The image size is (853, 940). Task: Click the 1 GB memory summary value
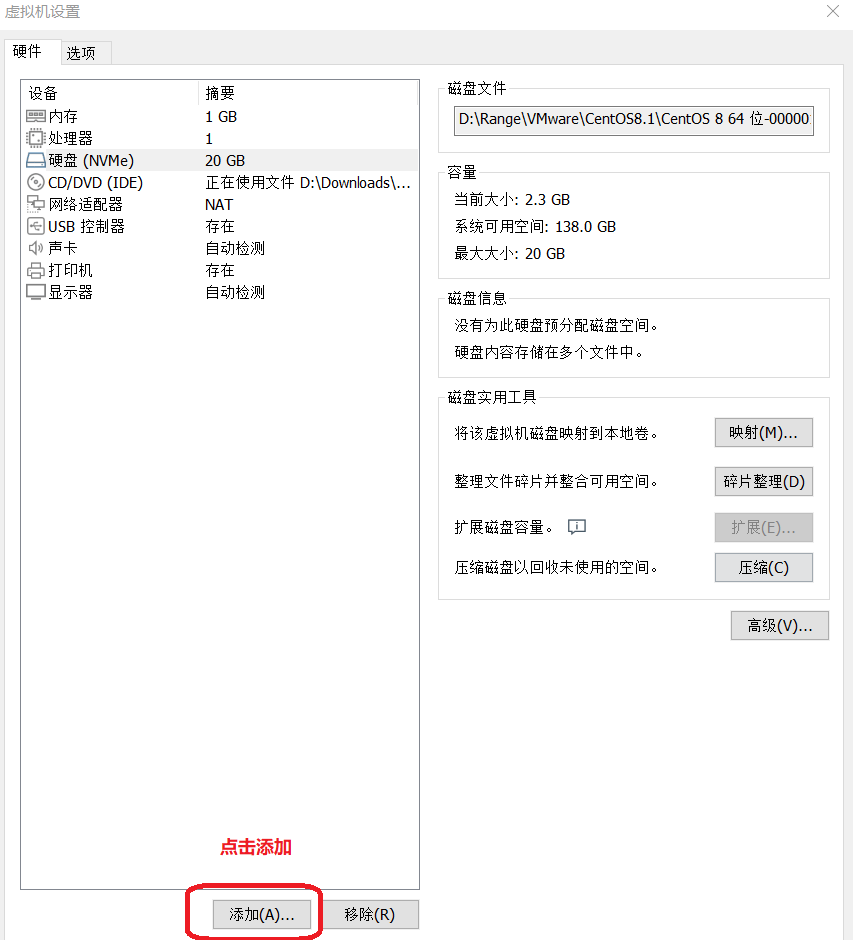click(x=221, y=116)
